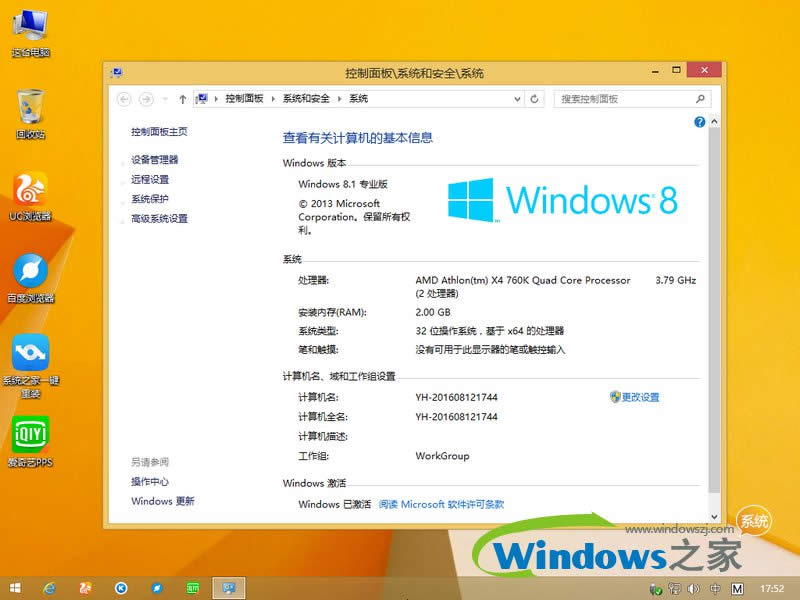Viewport: 800px width, 600px height.
Task: Click the help question mark icon
Action: point(699,120)
